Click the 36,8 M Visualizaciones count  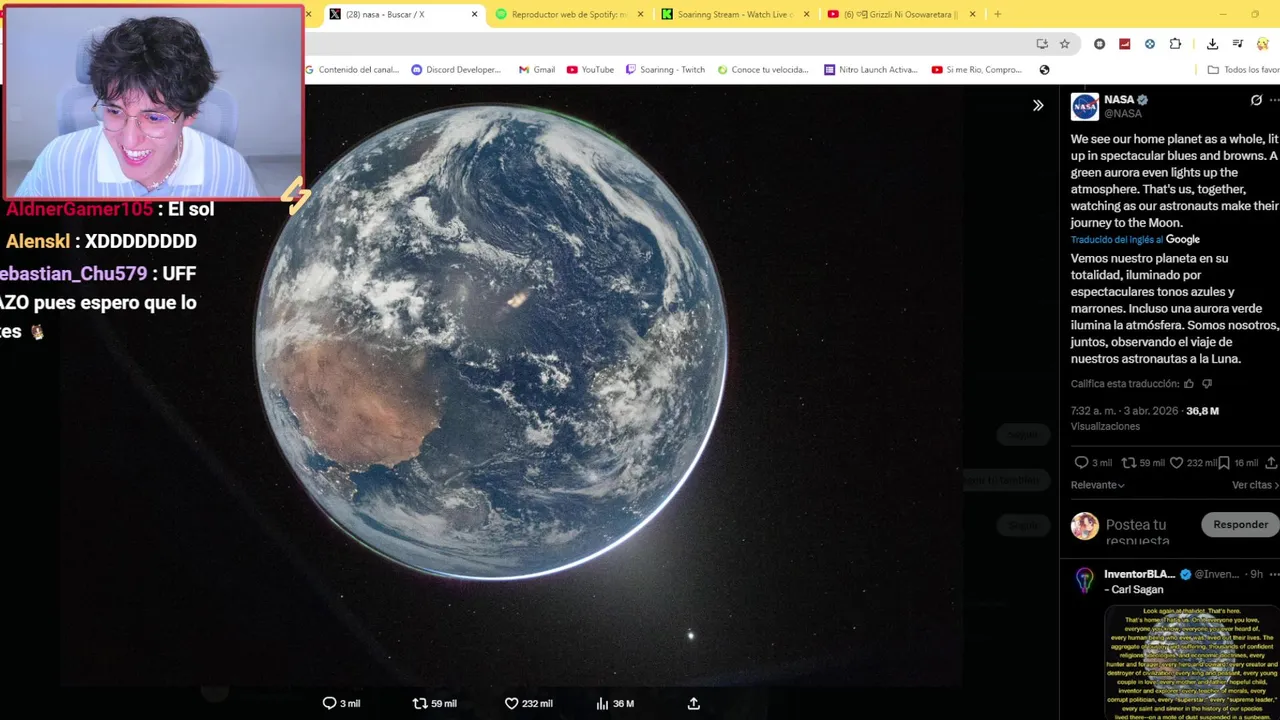point(1145,418)
